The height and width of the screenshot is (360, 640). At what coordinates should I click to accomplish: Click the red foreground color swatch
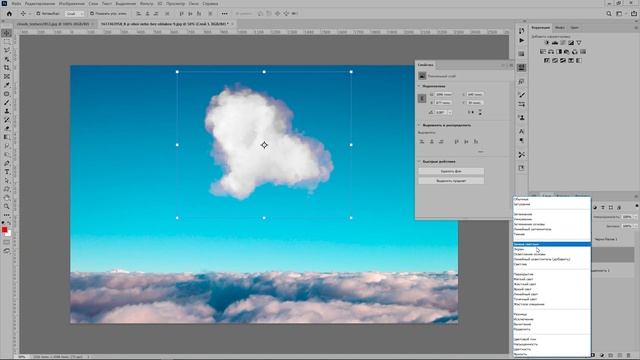[4, 230]
